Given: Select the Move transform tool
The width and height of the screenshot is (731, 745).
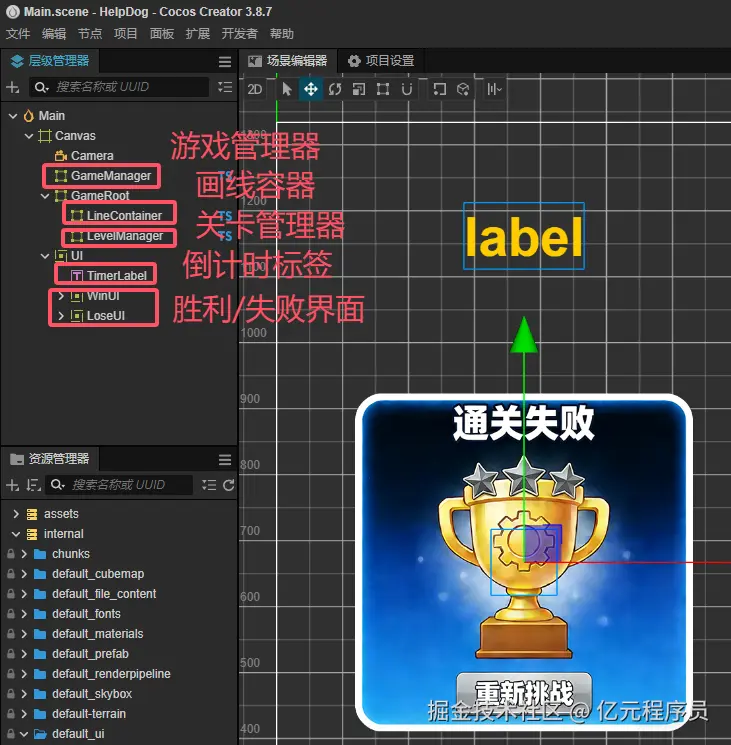Looking at the screenshot, I should pos(311,89).
